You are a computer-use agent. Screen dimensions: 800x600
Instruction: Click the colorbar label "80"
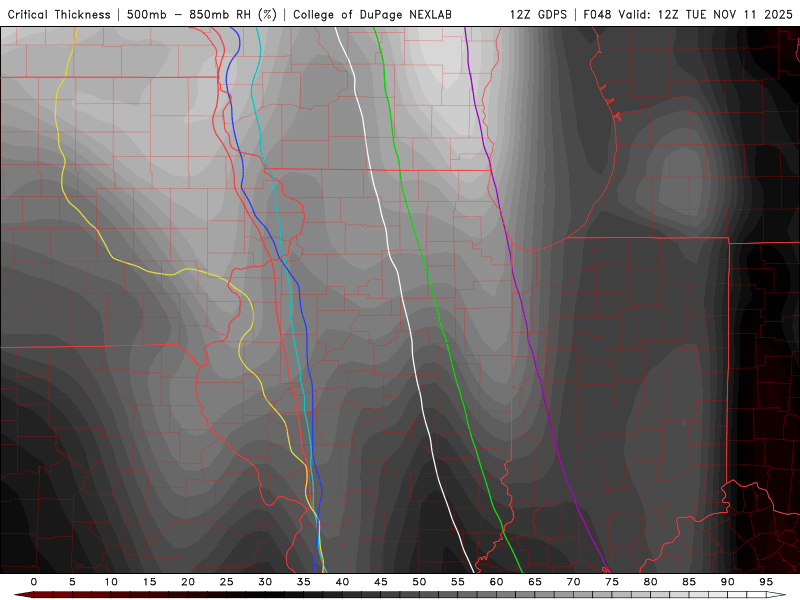pos(650,582)
